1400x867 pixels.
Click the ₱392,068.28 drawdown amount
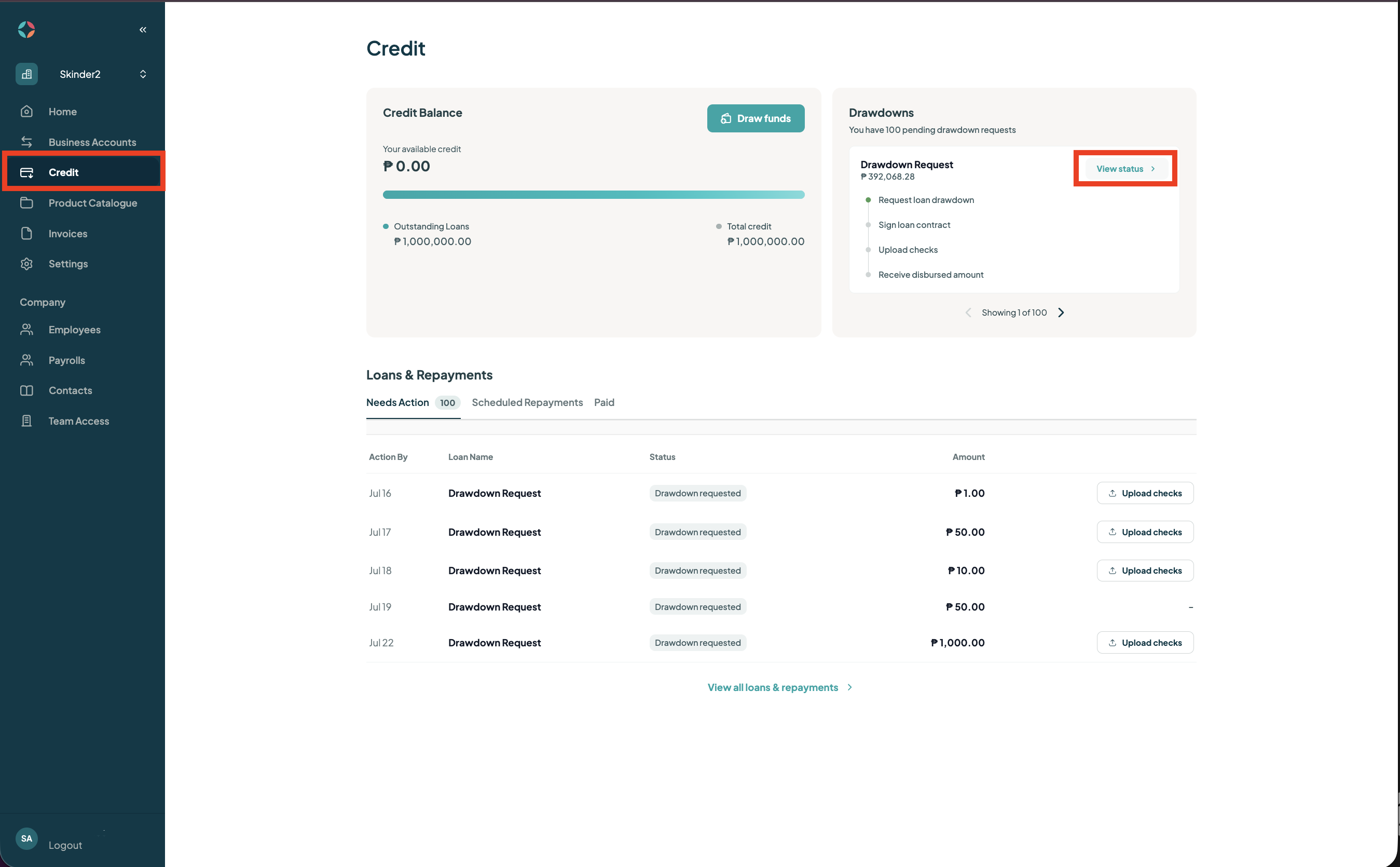[x=887, y=177]
